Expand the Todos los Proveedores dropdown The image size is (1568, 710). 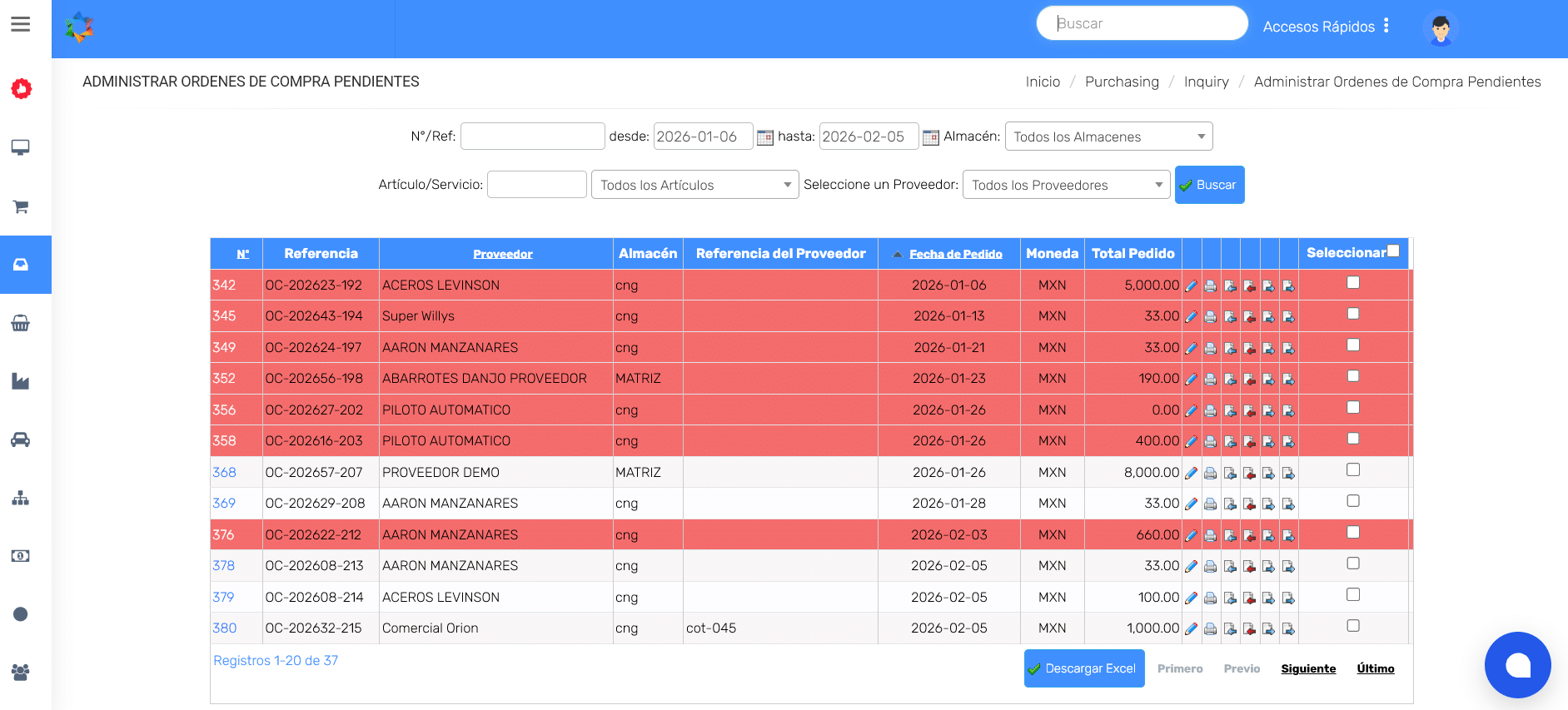(1066, 185)
